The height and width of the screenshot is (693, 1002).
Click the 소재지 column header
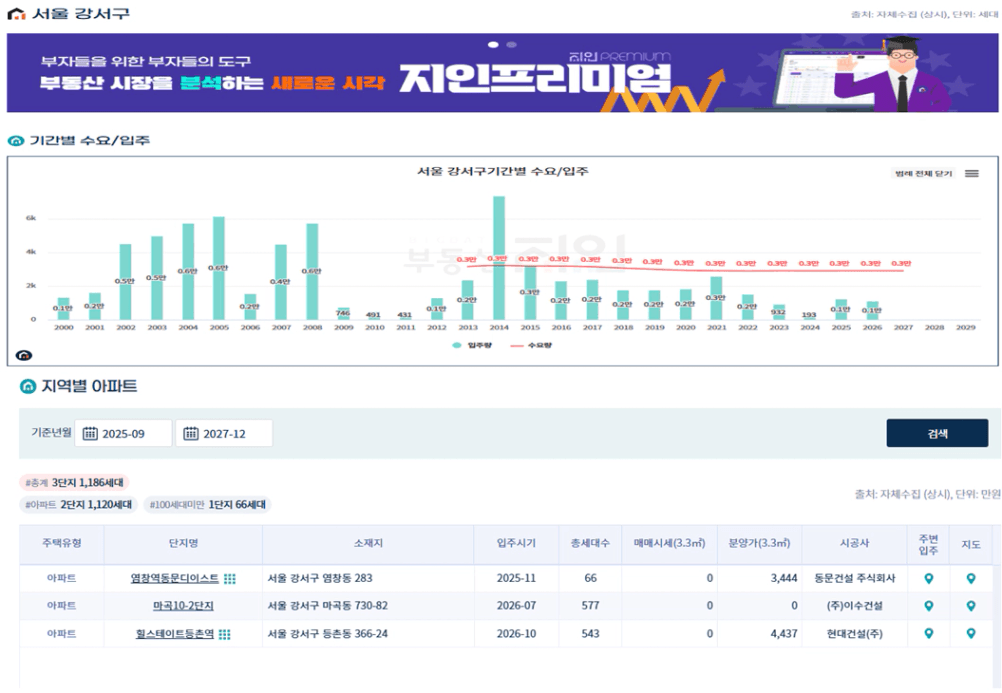point(368,543)
